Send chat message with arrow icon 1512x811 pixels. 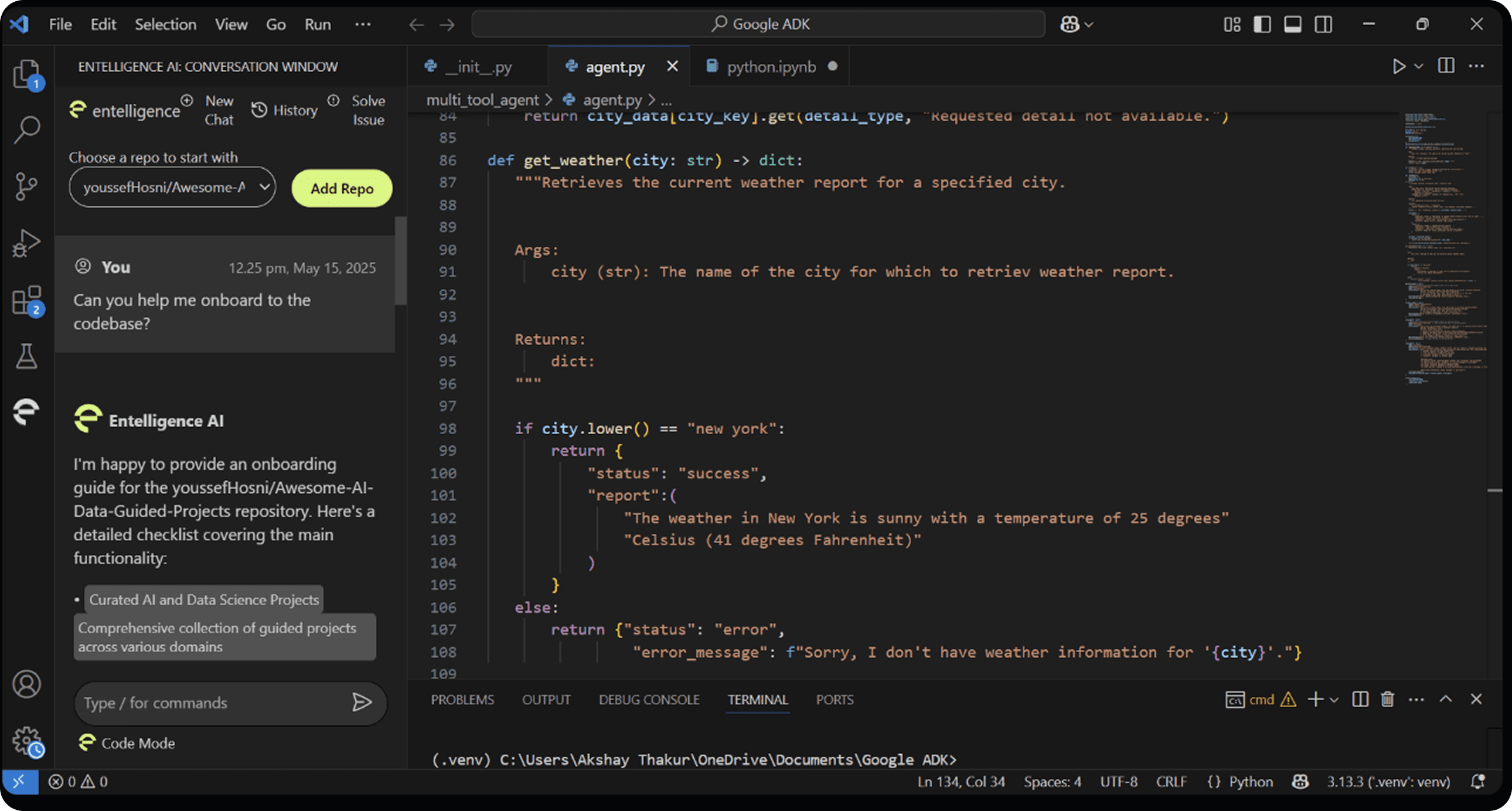click(x=362, y=702)
